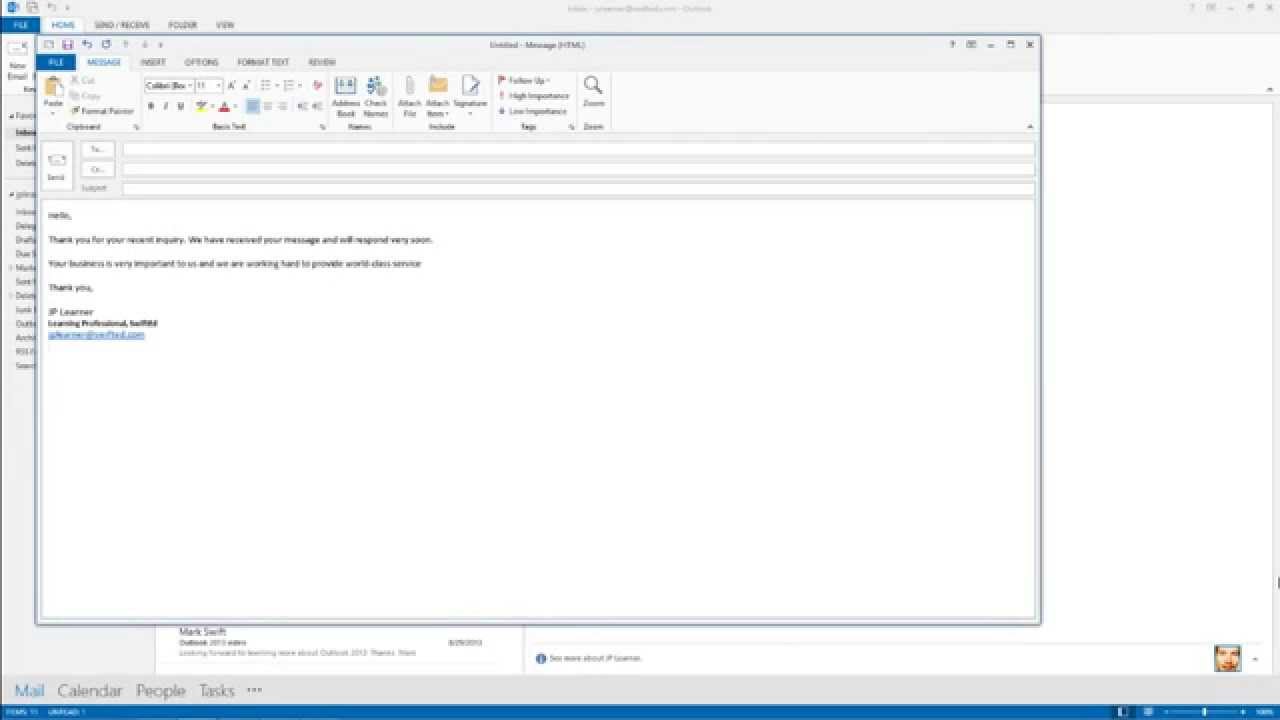Switch to the FORMAT TEXT tab

pos(263,62)
